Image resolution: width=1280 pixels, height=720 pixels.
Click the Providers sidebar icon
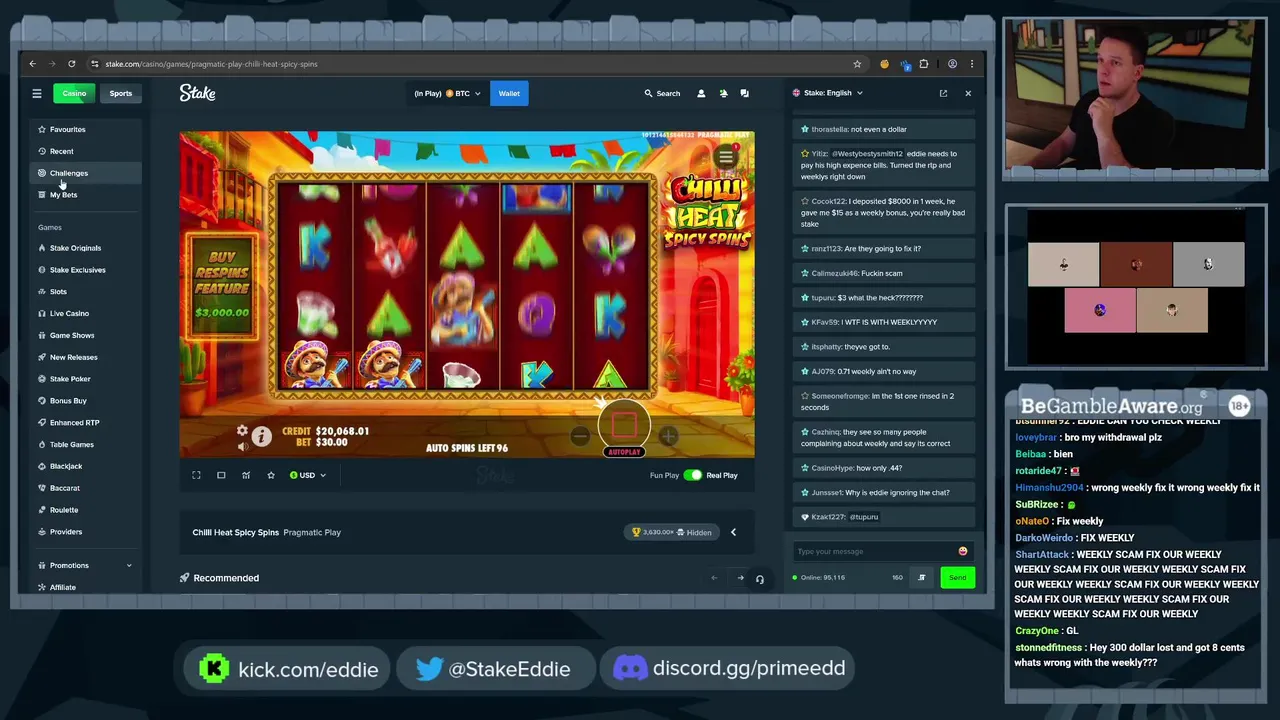(x=42, y=532)
